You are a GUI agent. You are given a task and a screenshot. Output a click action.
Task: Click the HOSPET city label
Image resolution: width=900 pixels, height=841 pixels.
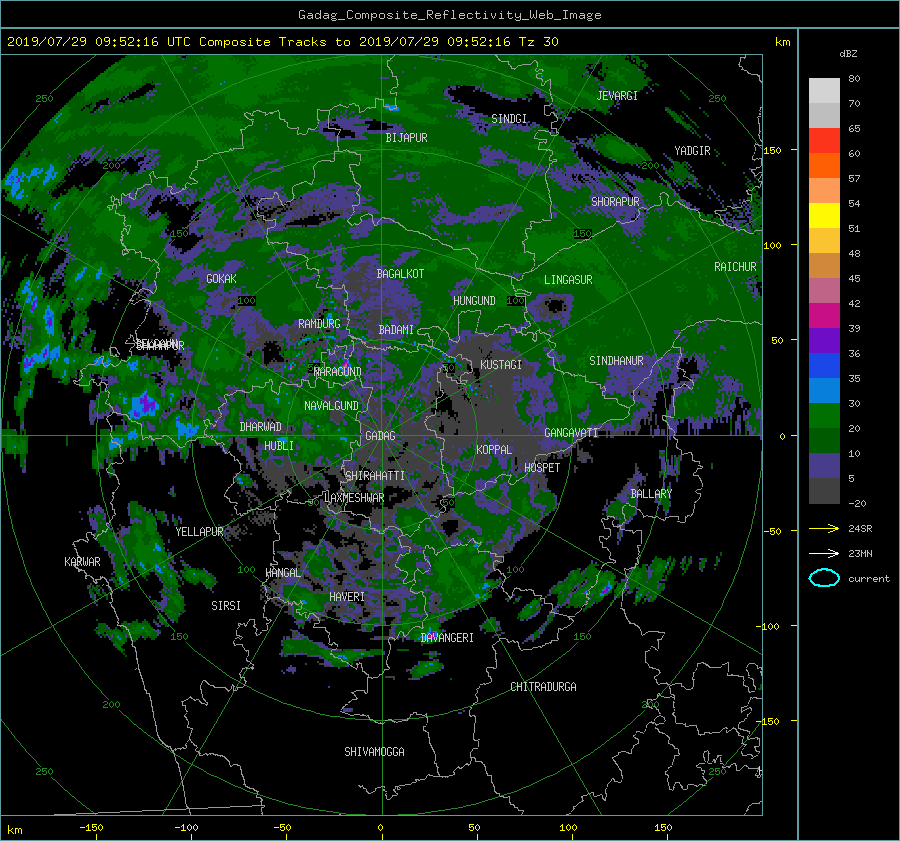pos(542,468)
